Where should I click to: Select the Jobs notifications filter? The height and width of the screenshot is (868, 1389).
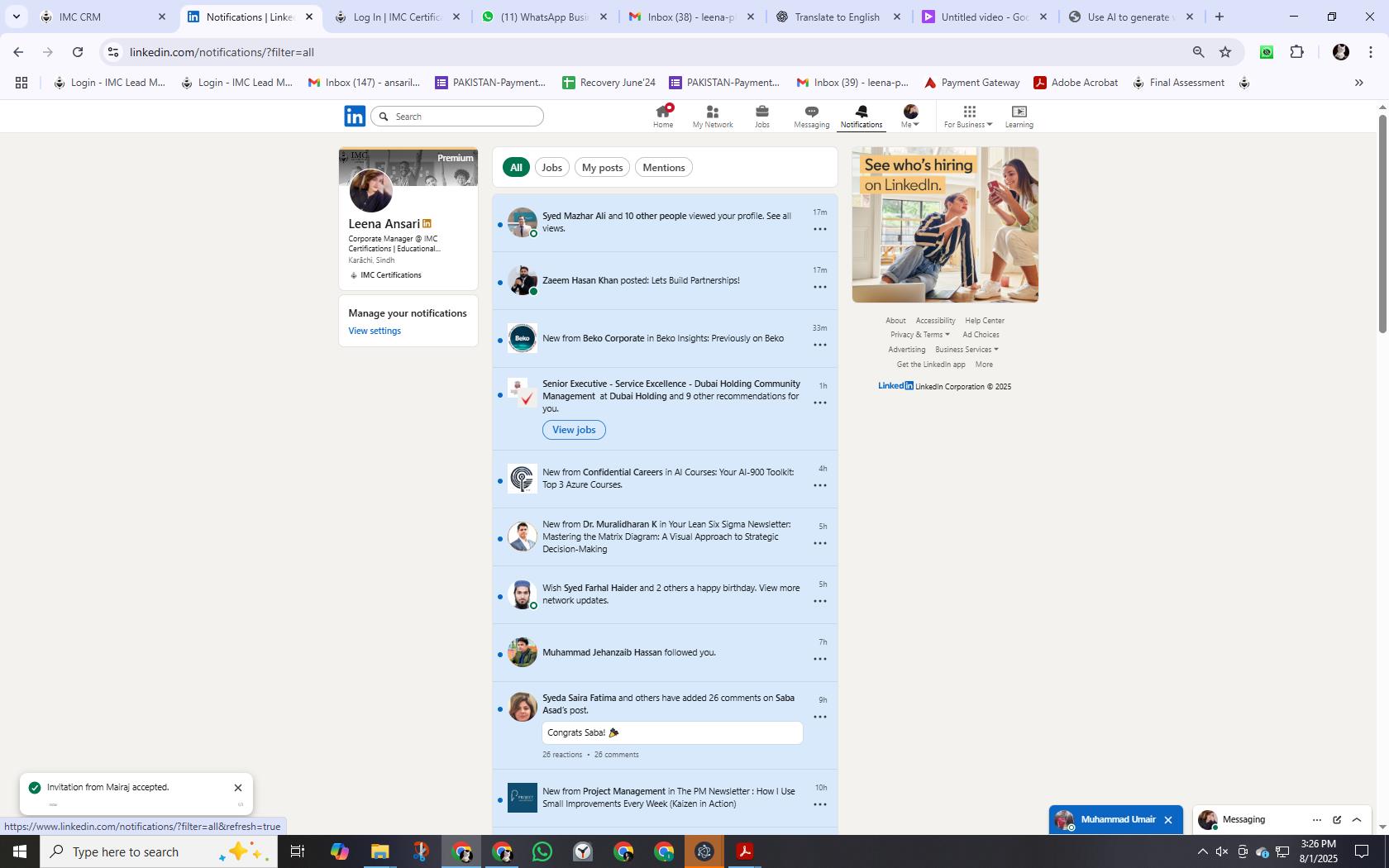click(x=551, y=168)
